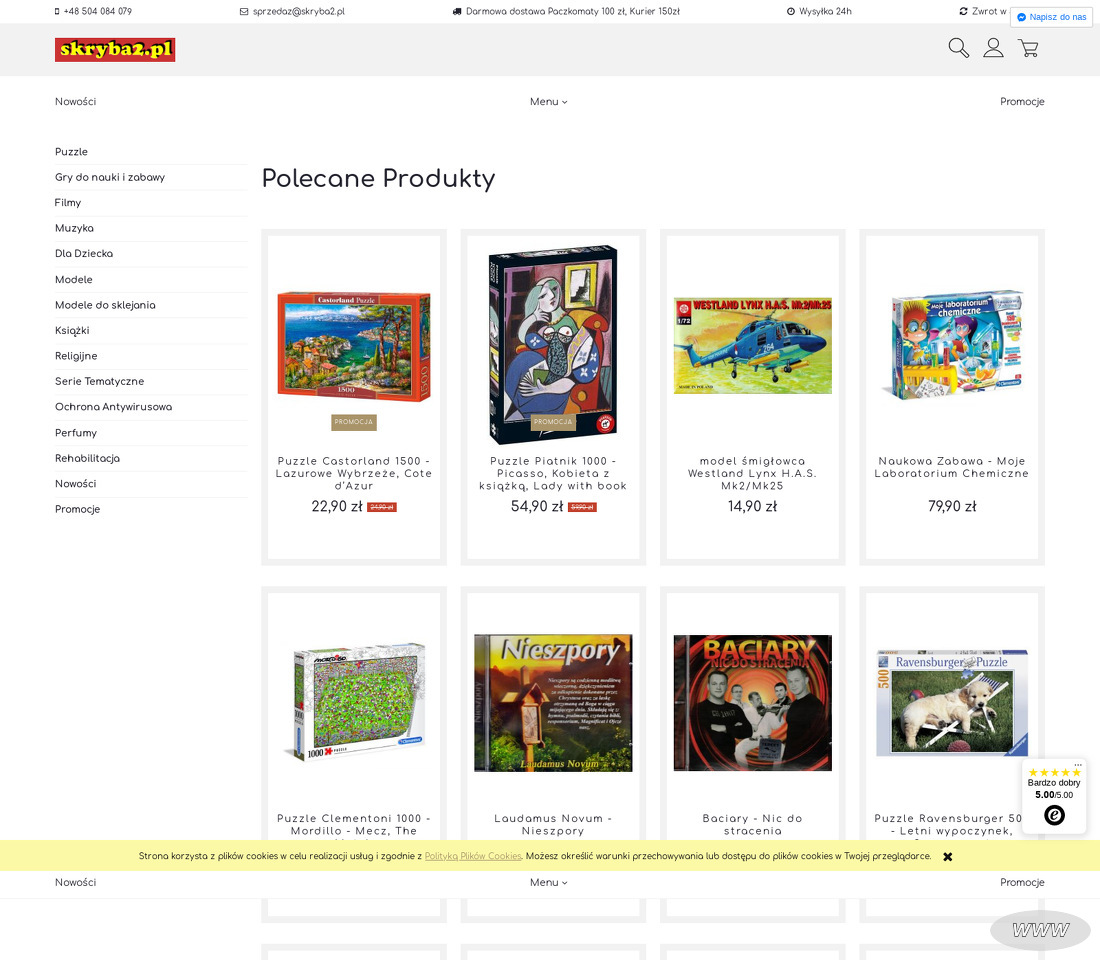Open Piatnik Picasso puzzle image
The height and width of the screenshot is (960, 1100).
(554, 345)
